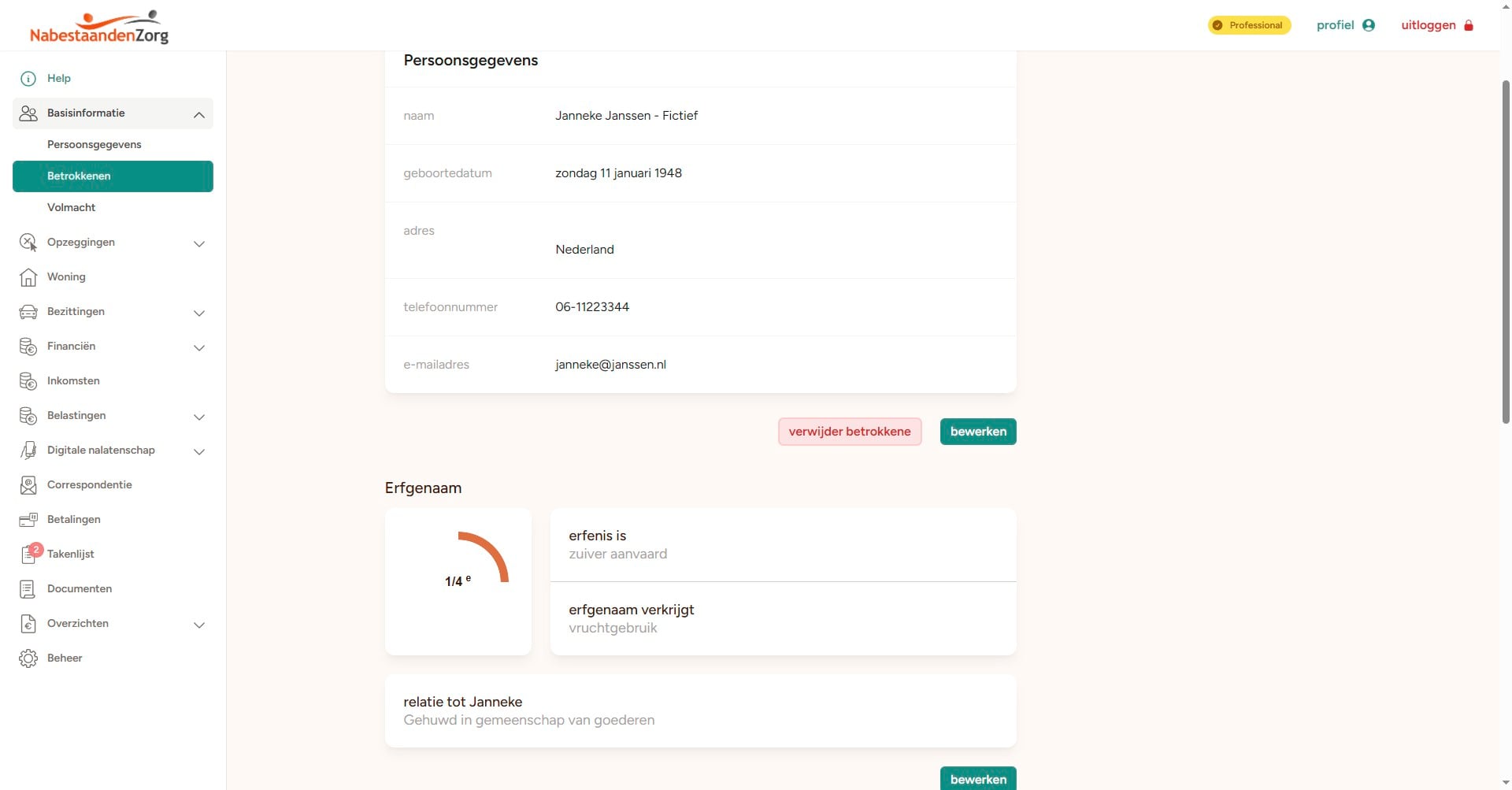Expand the Overzichten submenu chevron

tap(199, 625)
